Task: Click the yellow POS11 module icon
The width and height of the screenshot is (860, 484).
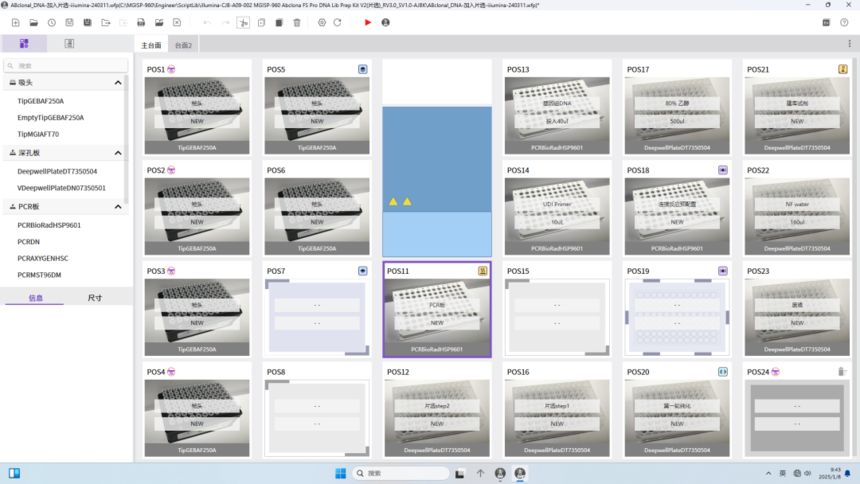Action: pyautogui.click(x=483, y=271)
